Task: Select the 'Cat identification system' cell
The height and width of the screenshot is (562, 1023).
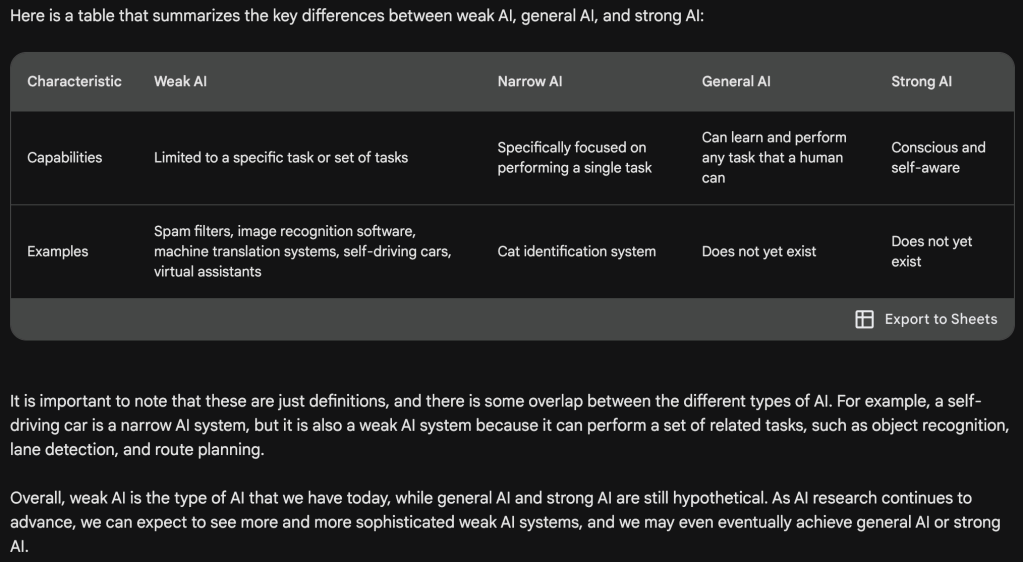Action: coord(576,251)
